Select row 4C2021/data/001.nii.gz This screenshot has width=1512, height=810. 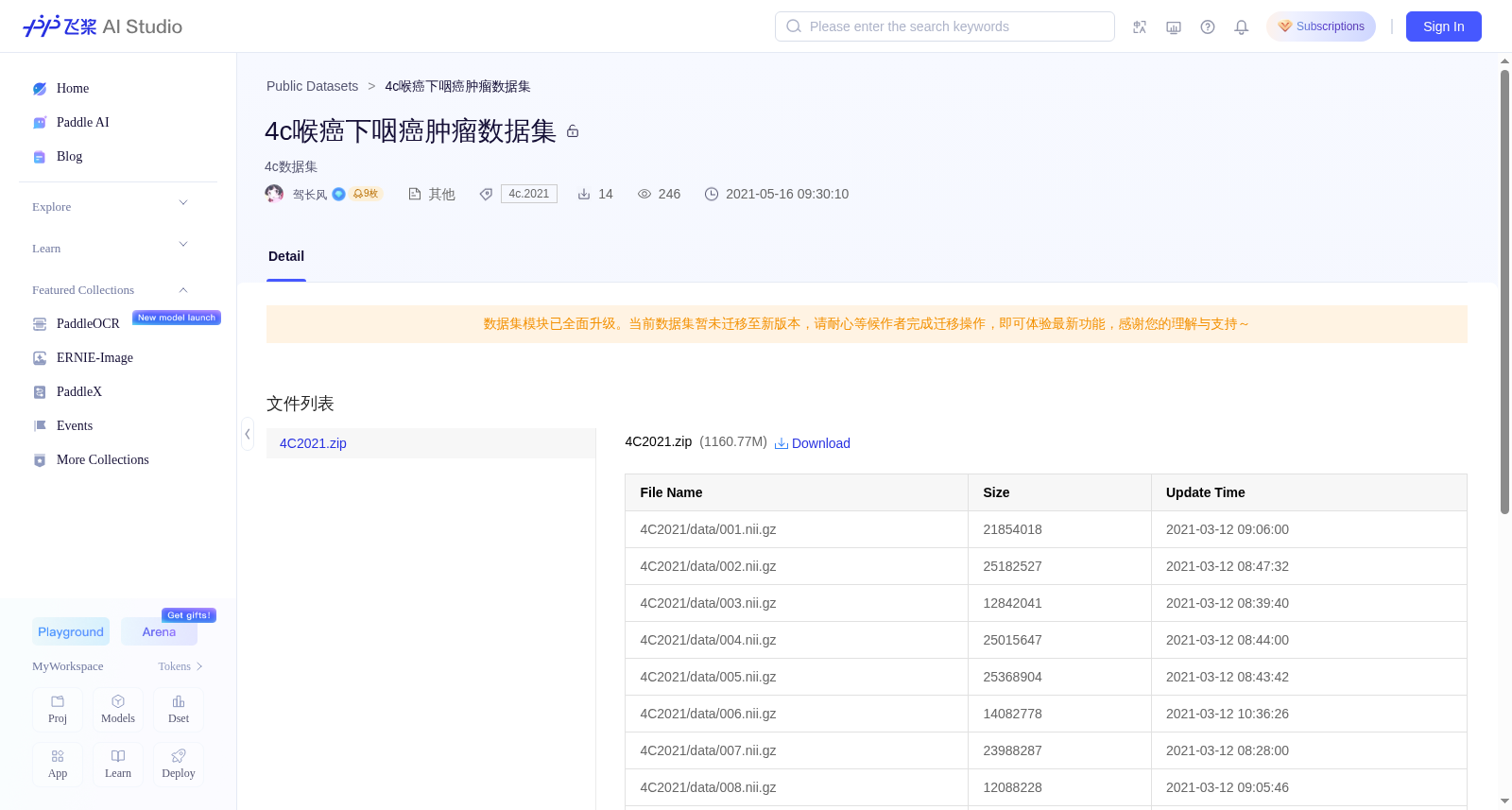pyautogui.click(x=1046, y=529)
